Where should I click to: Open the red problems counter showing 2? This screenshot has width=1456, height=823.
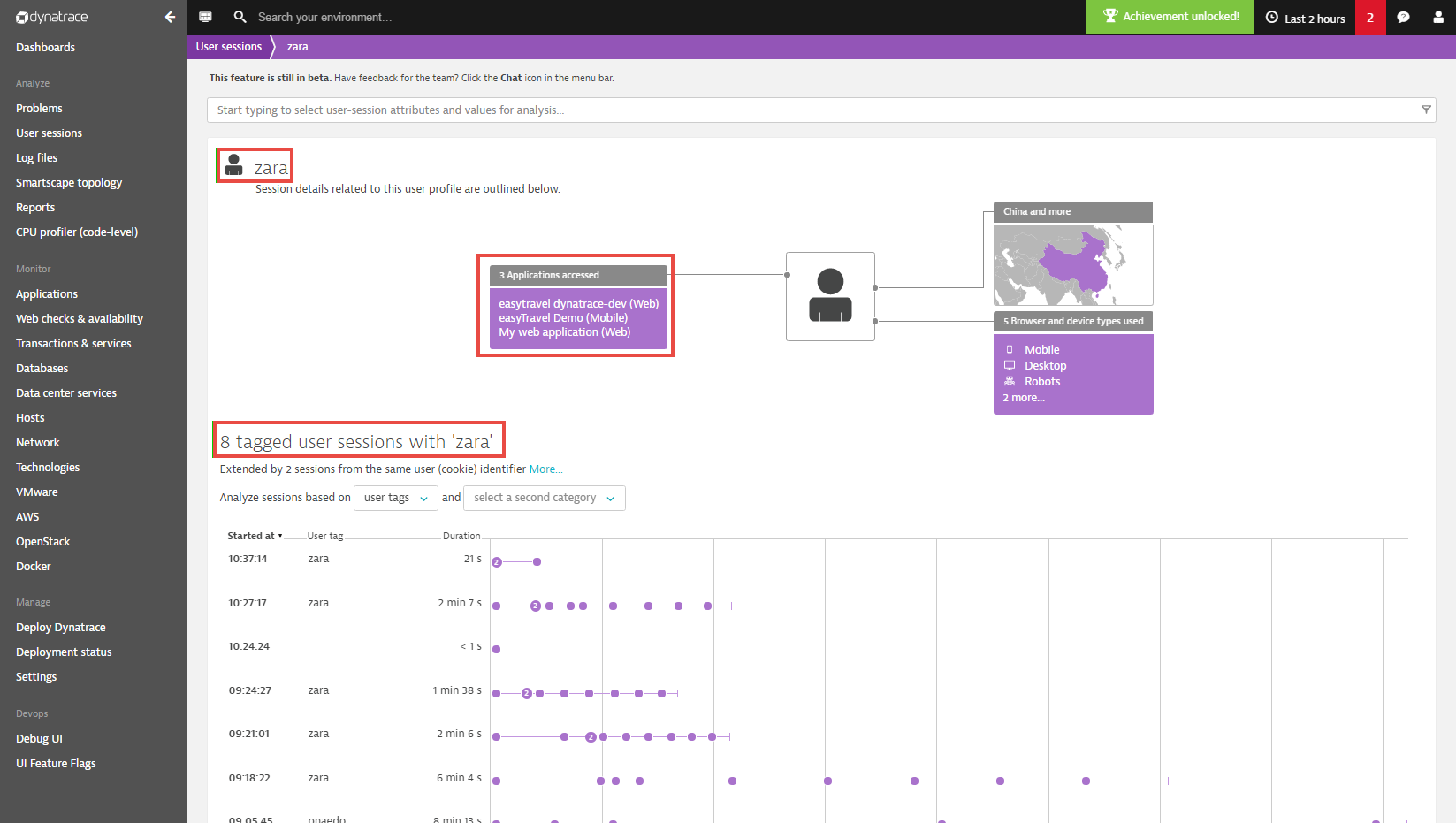tap(1370, 18)
